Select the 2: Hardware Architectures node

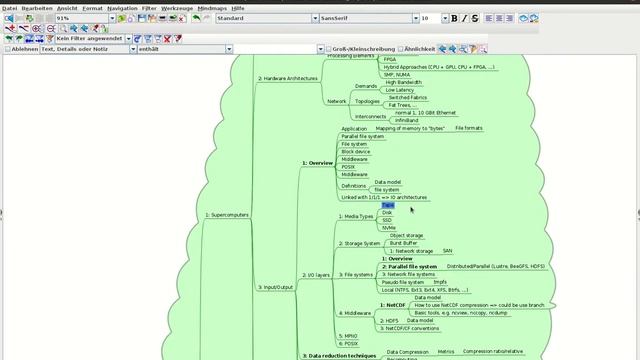pyautogui.click(x=288, y=78)
